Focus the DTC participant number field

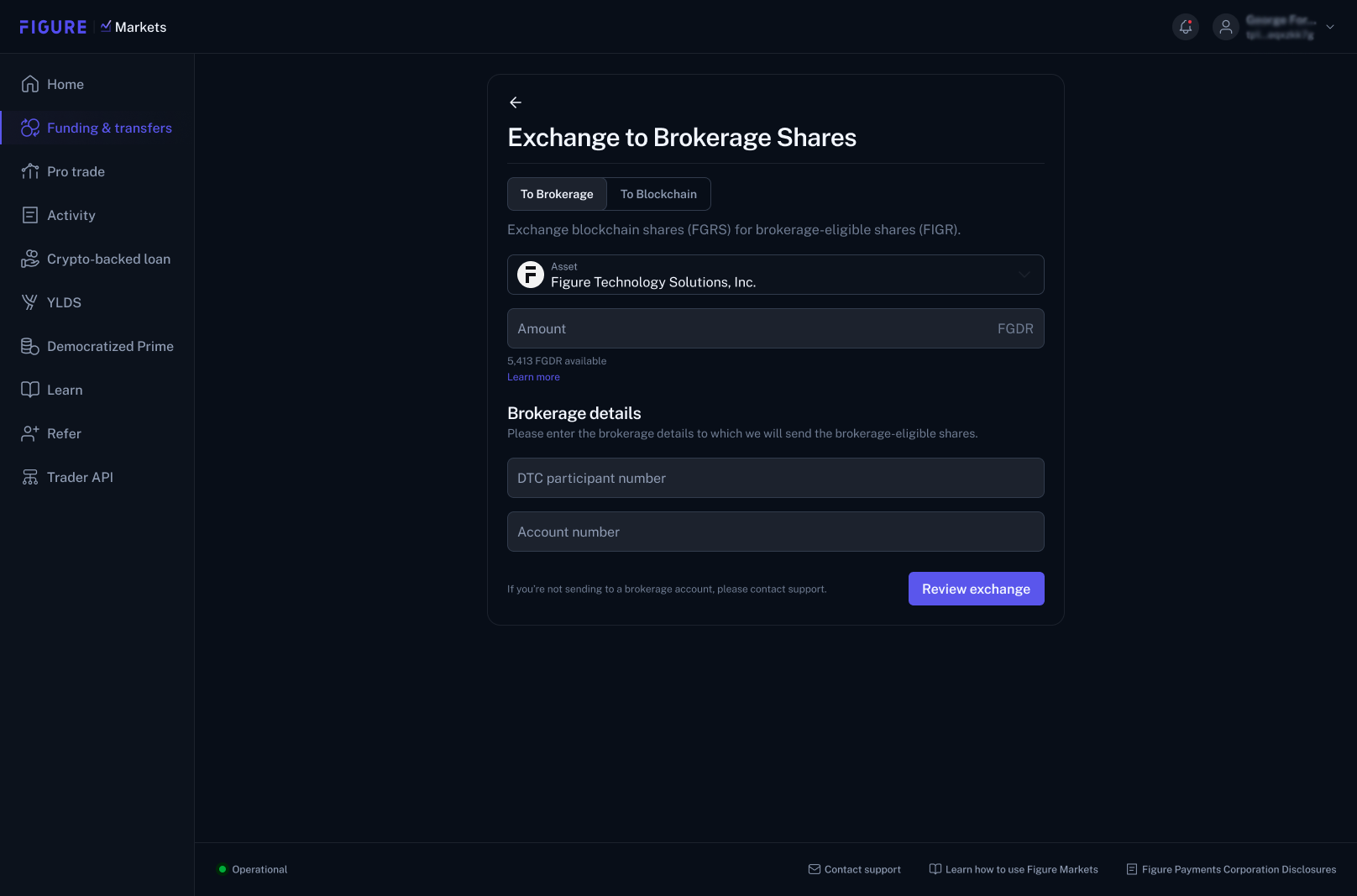pos(776,478)
